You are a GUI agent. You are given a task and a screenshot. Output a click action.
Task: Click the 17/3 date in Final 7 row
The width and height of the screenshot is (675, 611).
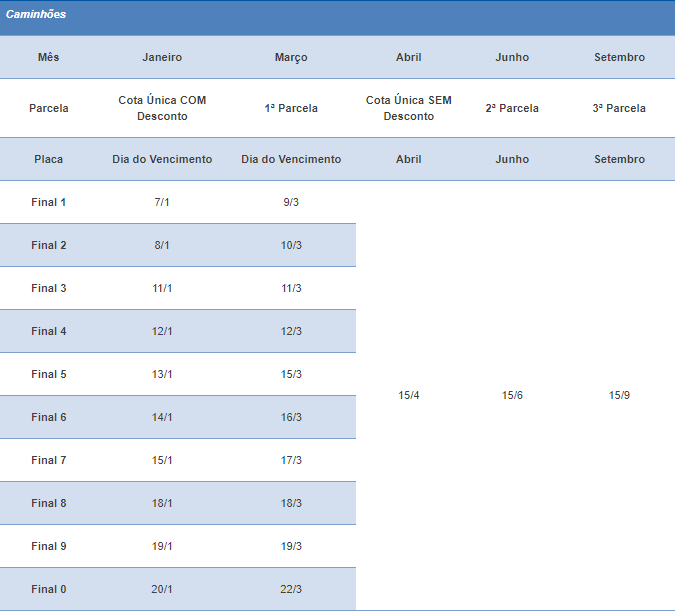291,460
